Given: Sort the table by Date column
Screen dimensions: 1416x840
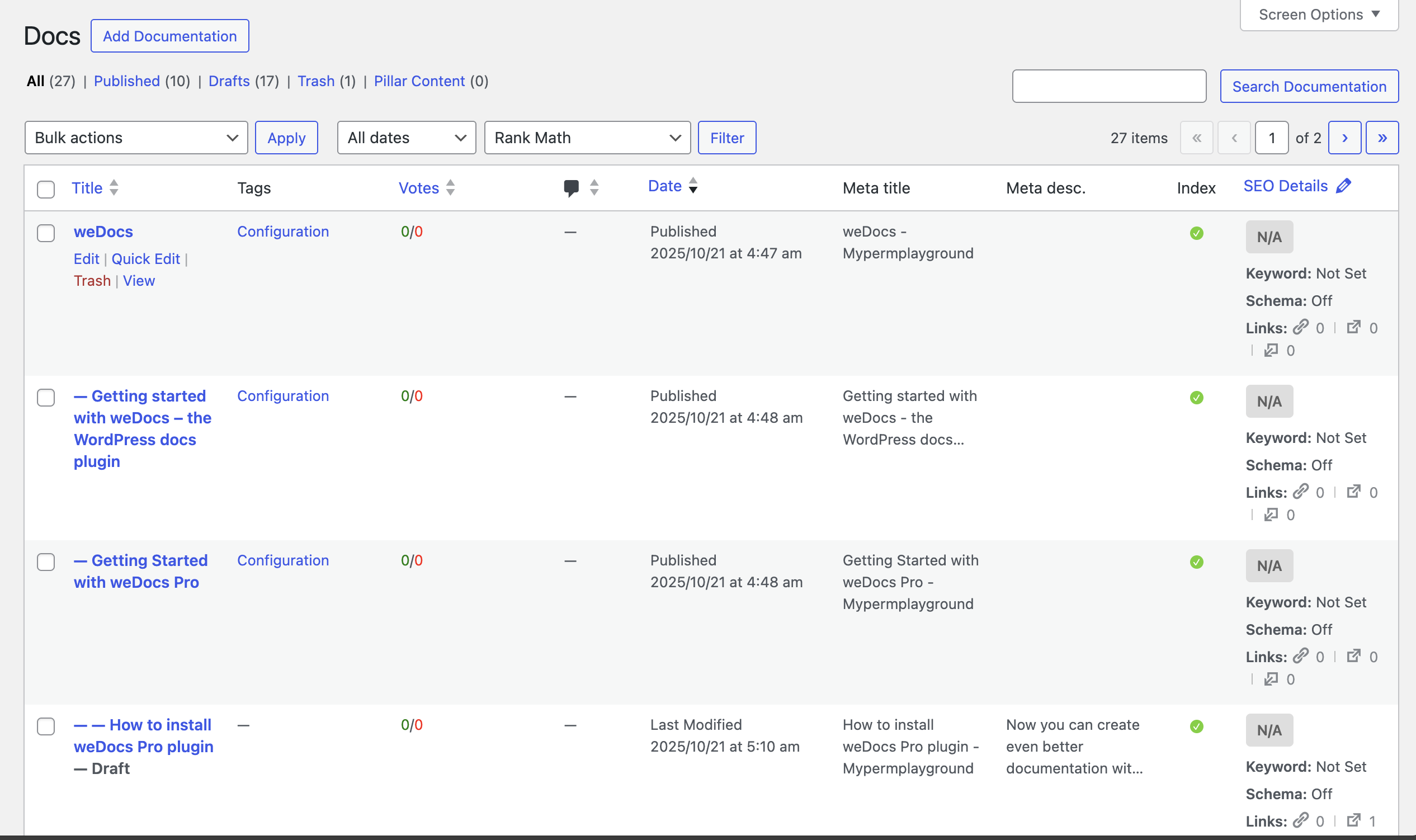Looking at the screenshot, I should click(x=665, y=185).
